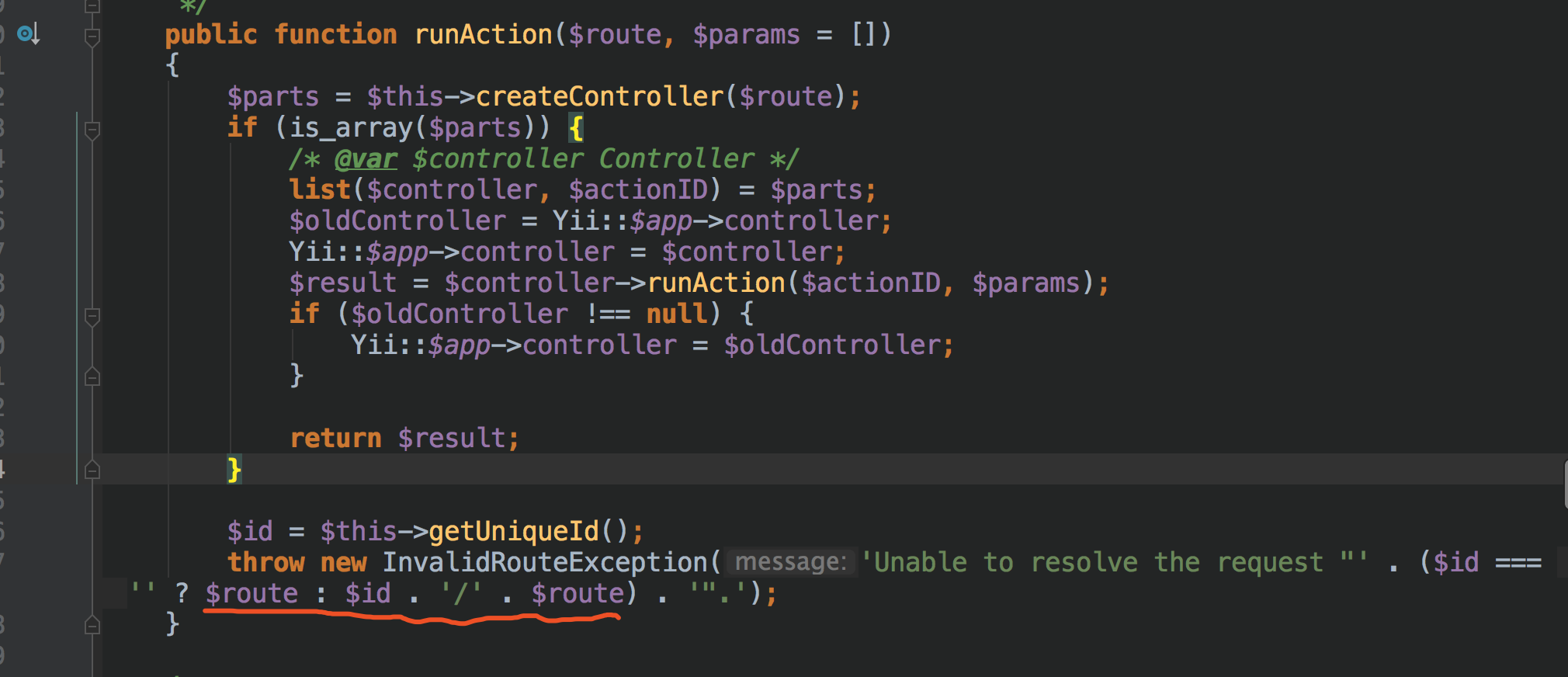Click the 'message:' parameter name hint
This screenshot has width=1568, height=677.
pyautogui.click(x=790, y=562)
